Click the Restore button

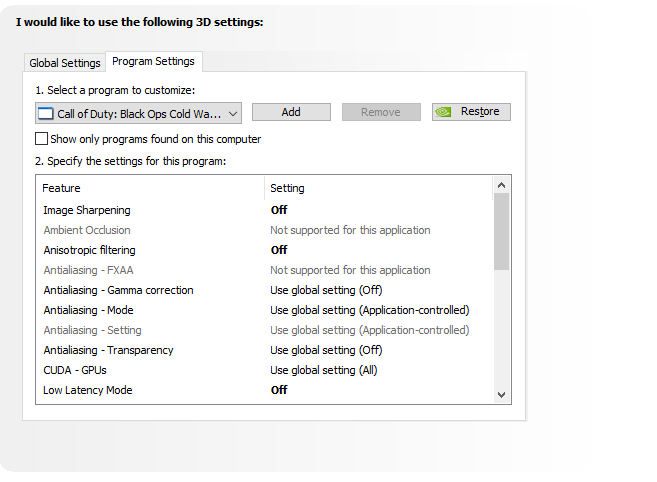[471, 112]
